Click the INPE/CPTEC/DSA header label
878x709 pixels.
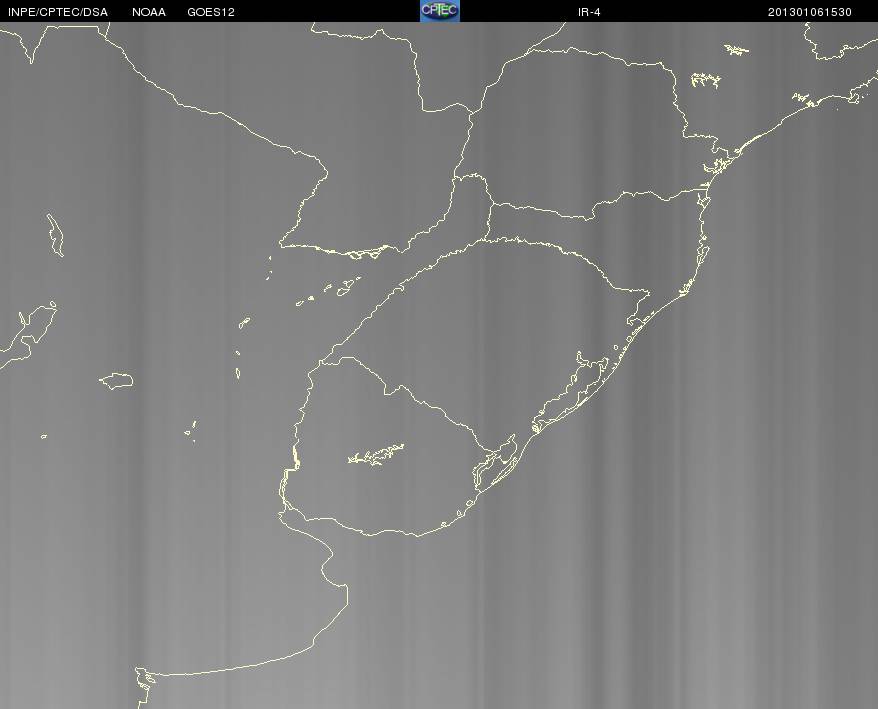click(x=58, y=12)
